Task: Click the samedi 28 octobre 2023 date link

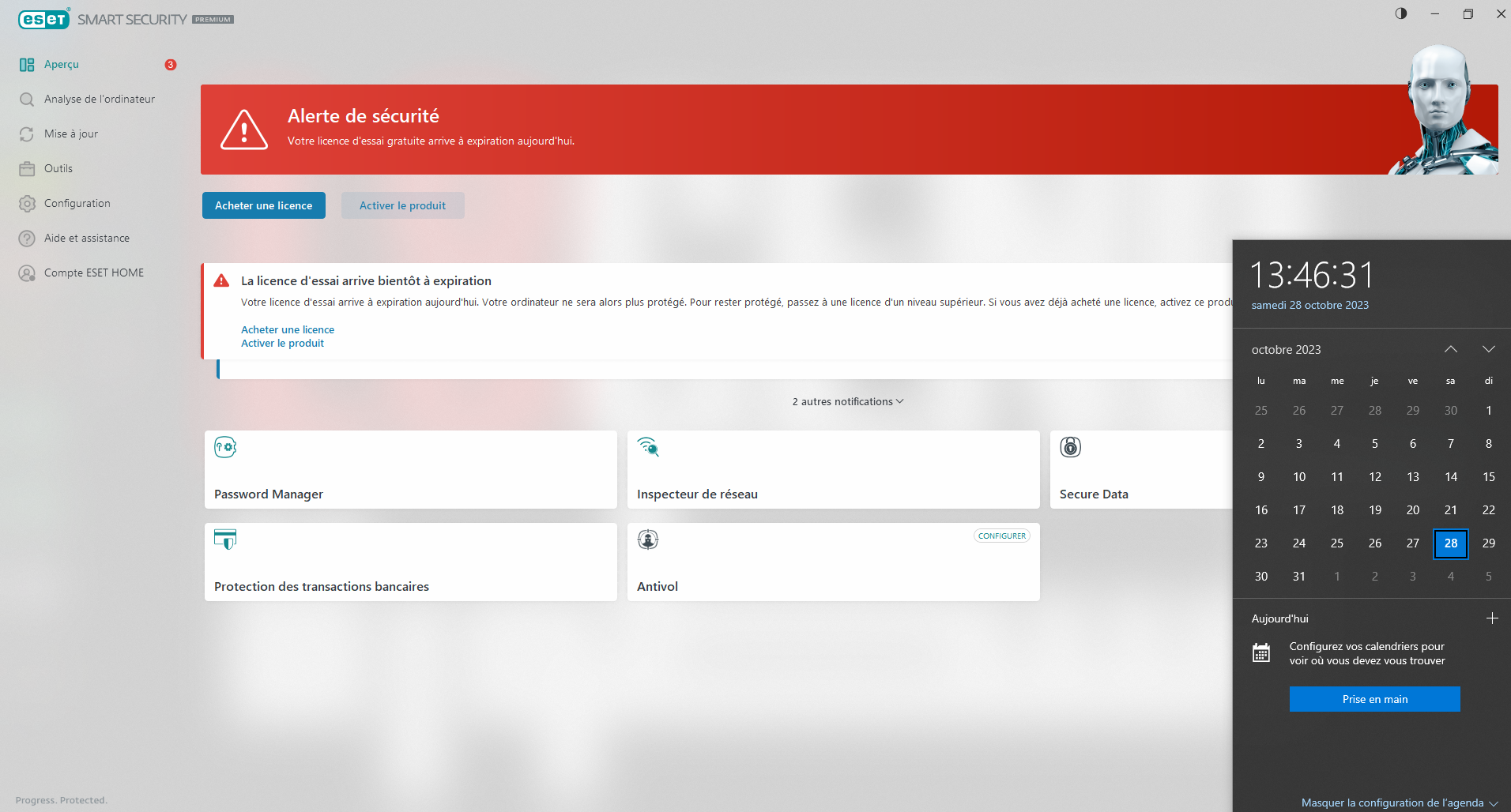Action: [1310, 306]
